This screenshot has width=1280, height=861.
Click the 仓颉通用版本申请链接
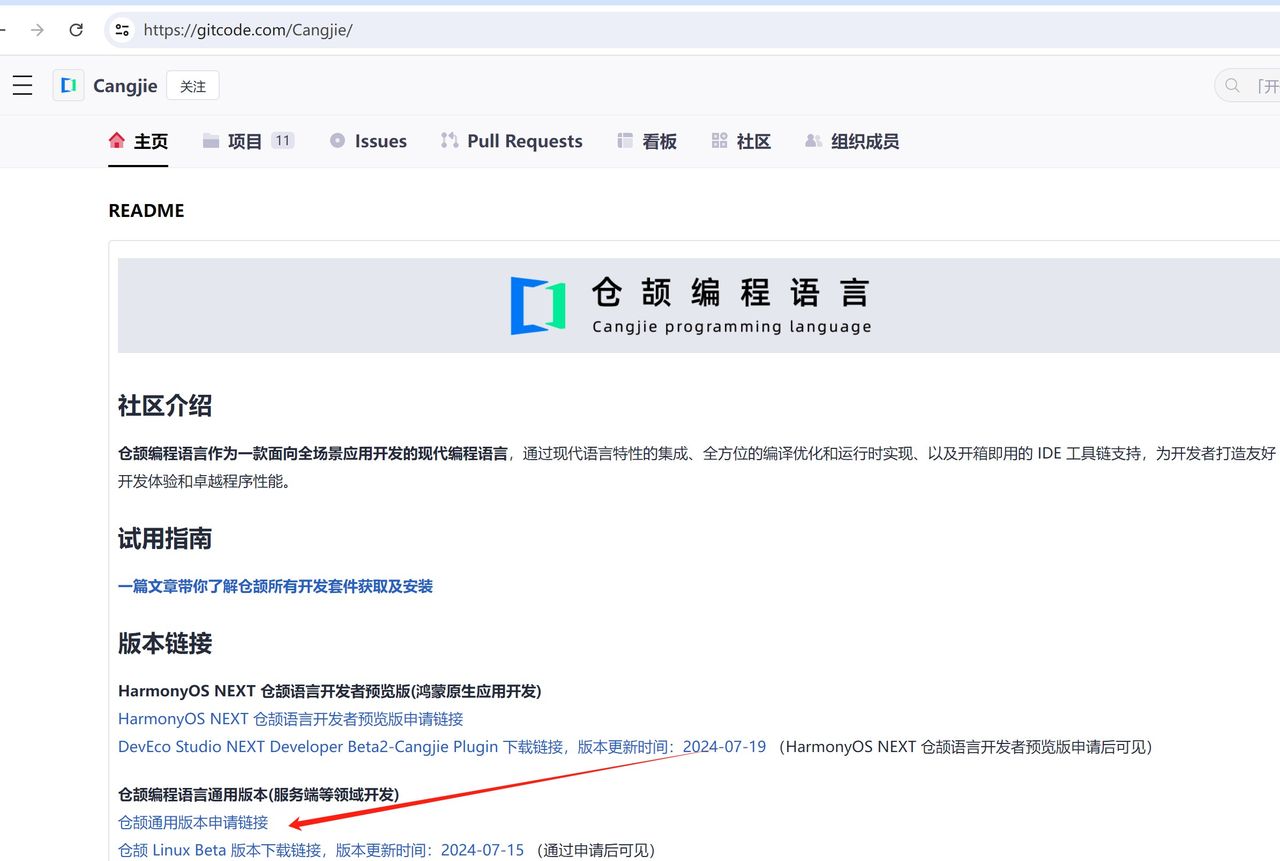pyautogui.click(x=192, y=822)
